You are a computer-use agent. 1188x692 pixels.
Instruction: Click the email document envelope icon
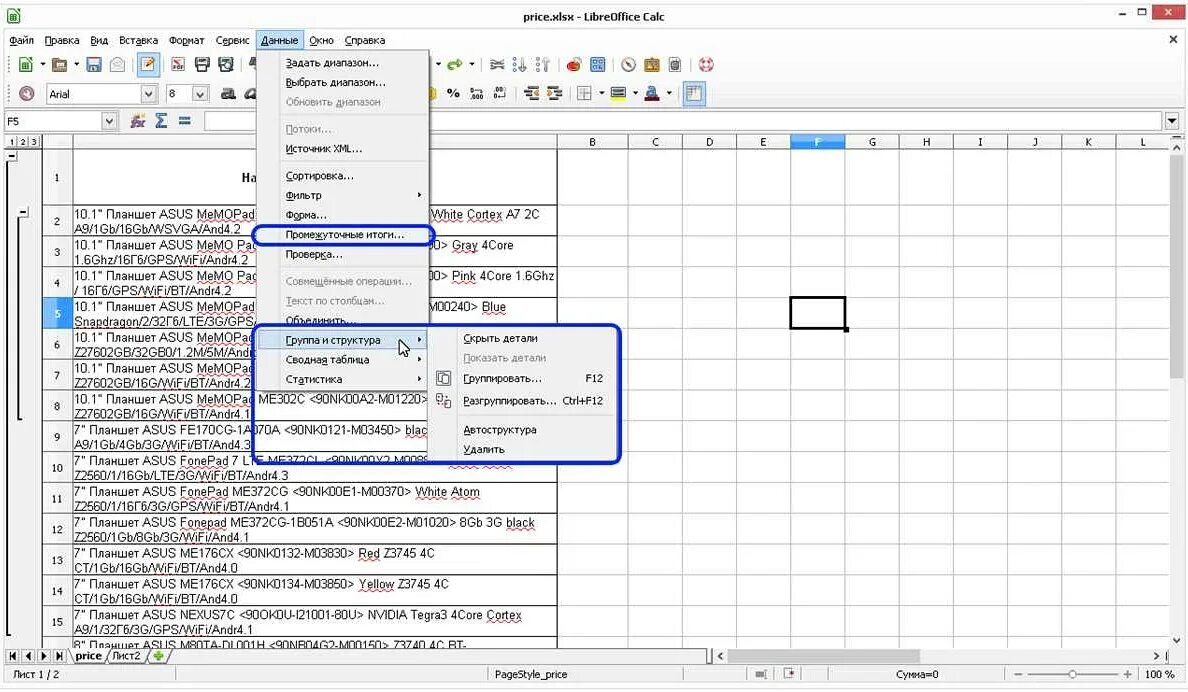click(x=117, y=65)
